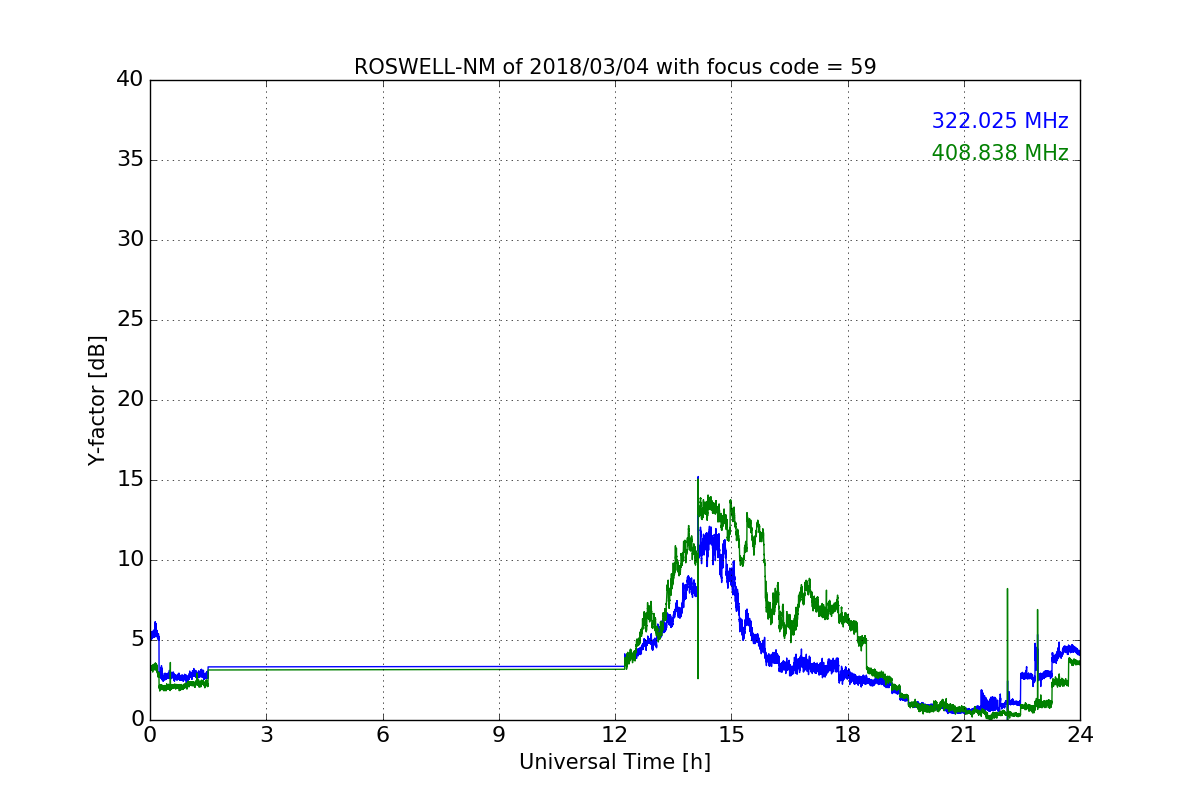The height and width of the screenshot is (800, 1200).
Task: Select the 322.025 MHz legend label
Action: point(1000,121)
